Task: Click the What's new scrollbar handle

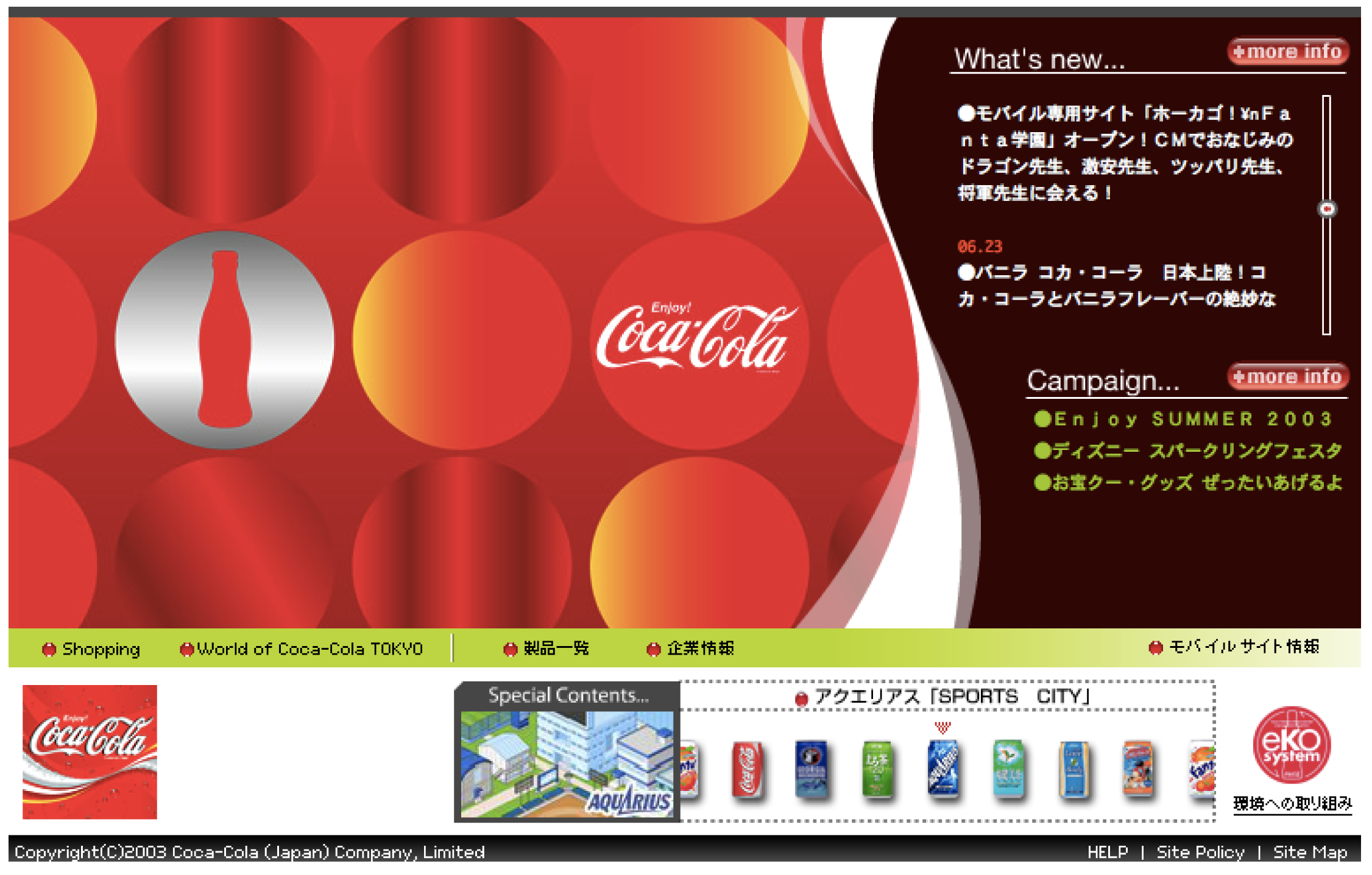Action: 1327,209
